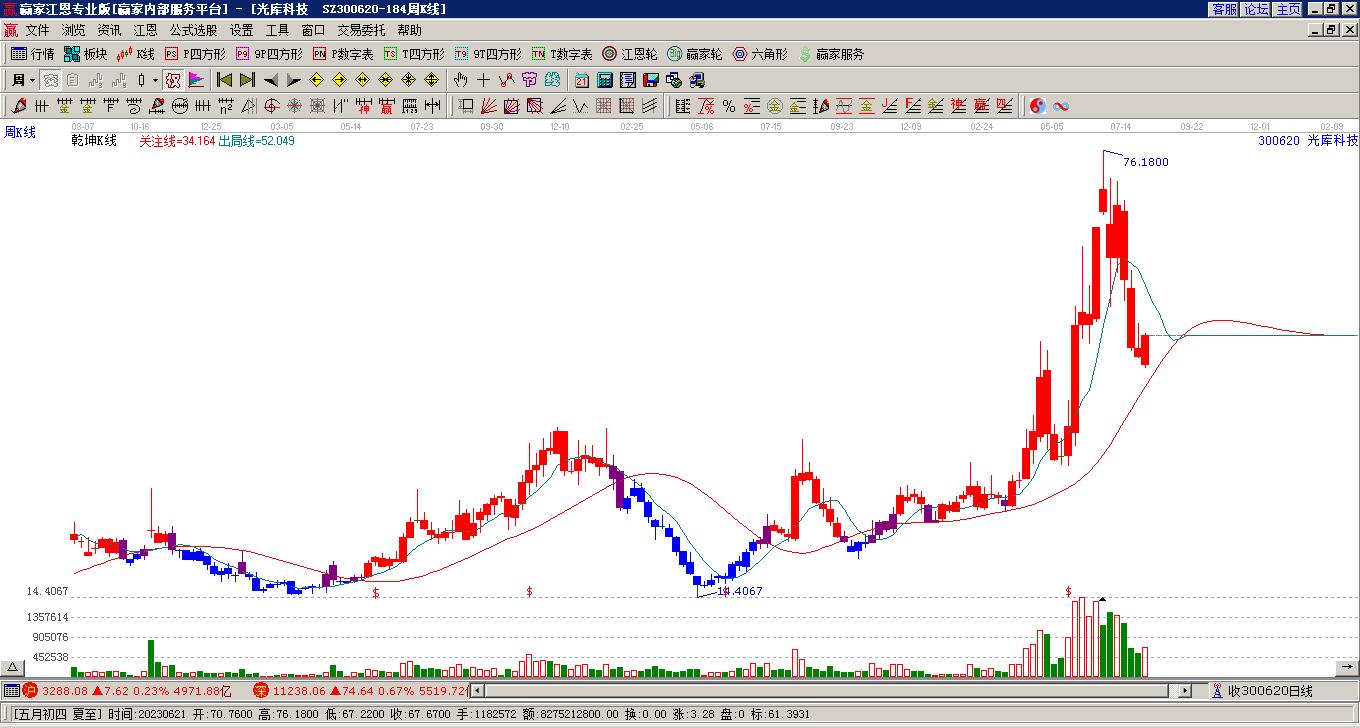Click the percent (%) drawing tool
1360x728 pixels.
pos(729,106)
